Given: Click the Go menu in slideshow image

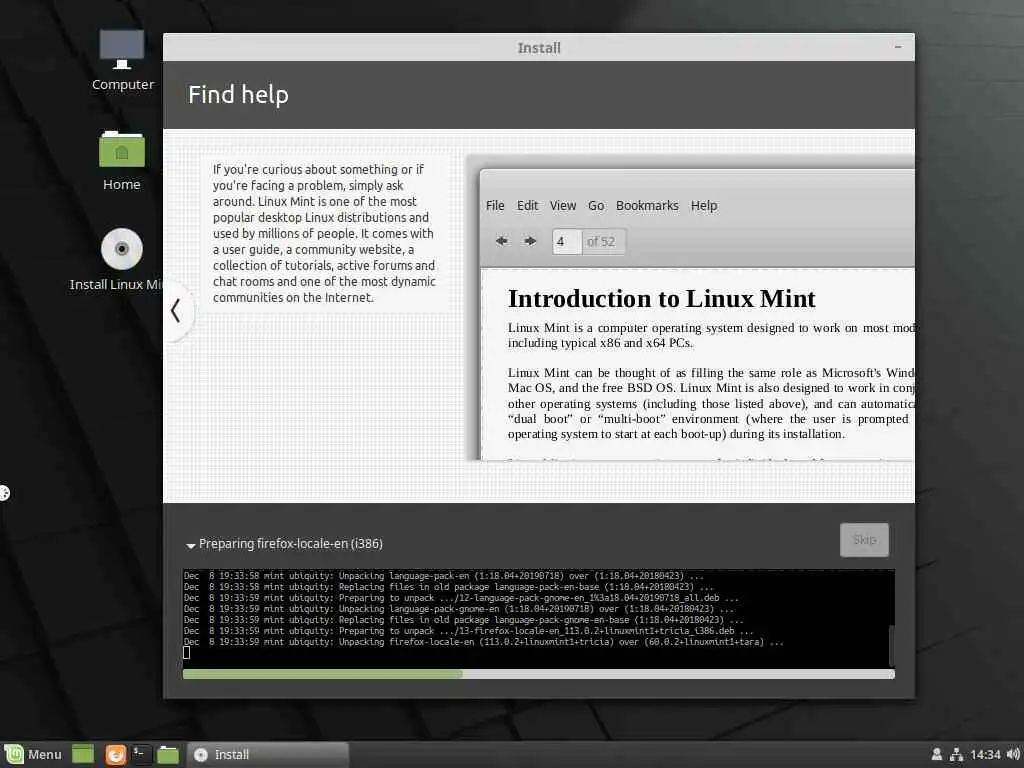Looking at the screenshot, I should 596,206.
